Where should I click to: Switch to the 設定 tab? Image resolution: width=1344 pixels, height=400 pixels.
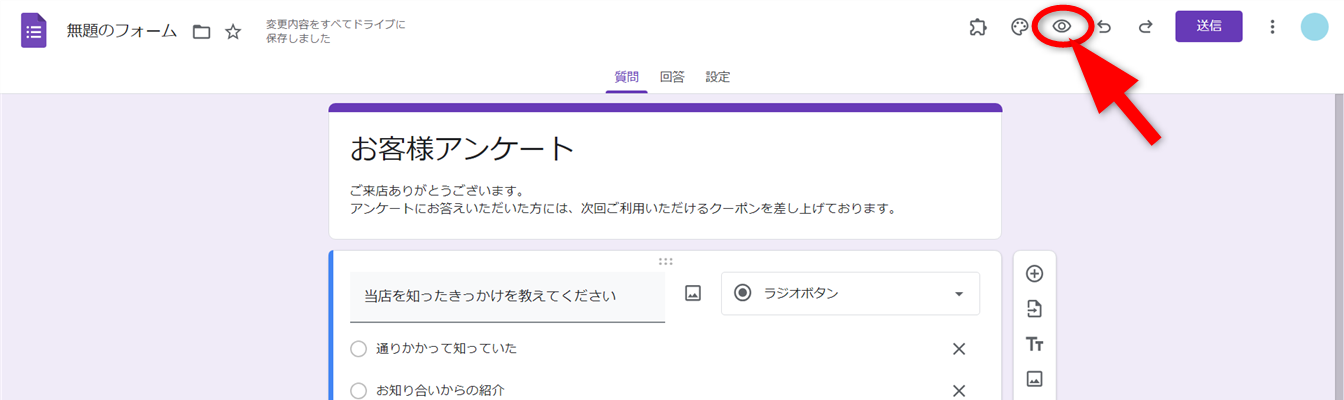click(x=717, y=77)
